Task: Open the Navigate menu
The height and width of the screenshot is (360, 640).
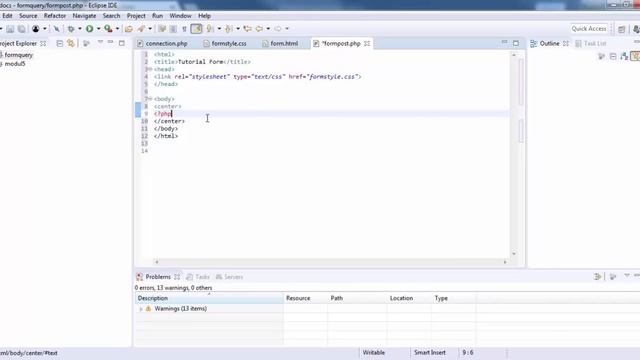Action: (84, 16)
